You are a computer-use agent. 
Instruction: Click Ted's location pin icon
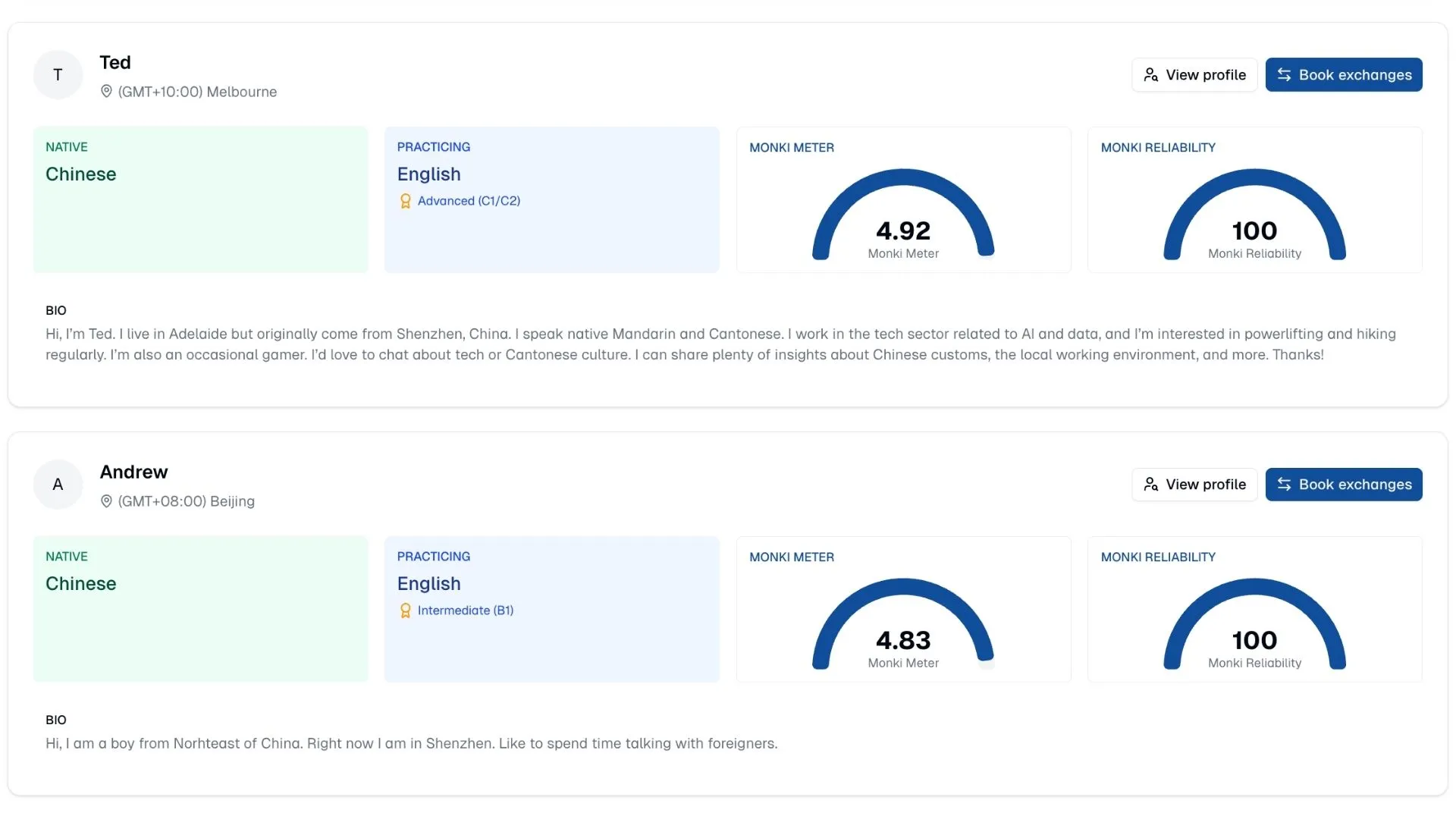point(106,92)
